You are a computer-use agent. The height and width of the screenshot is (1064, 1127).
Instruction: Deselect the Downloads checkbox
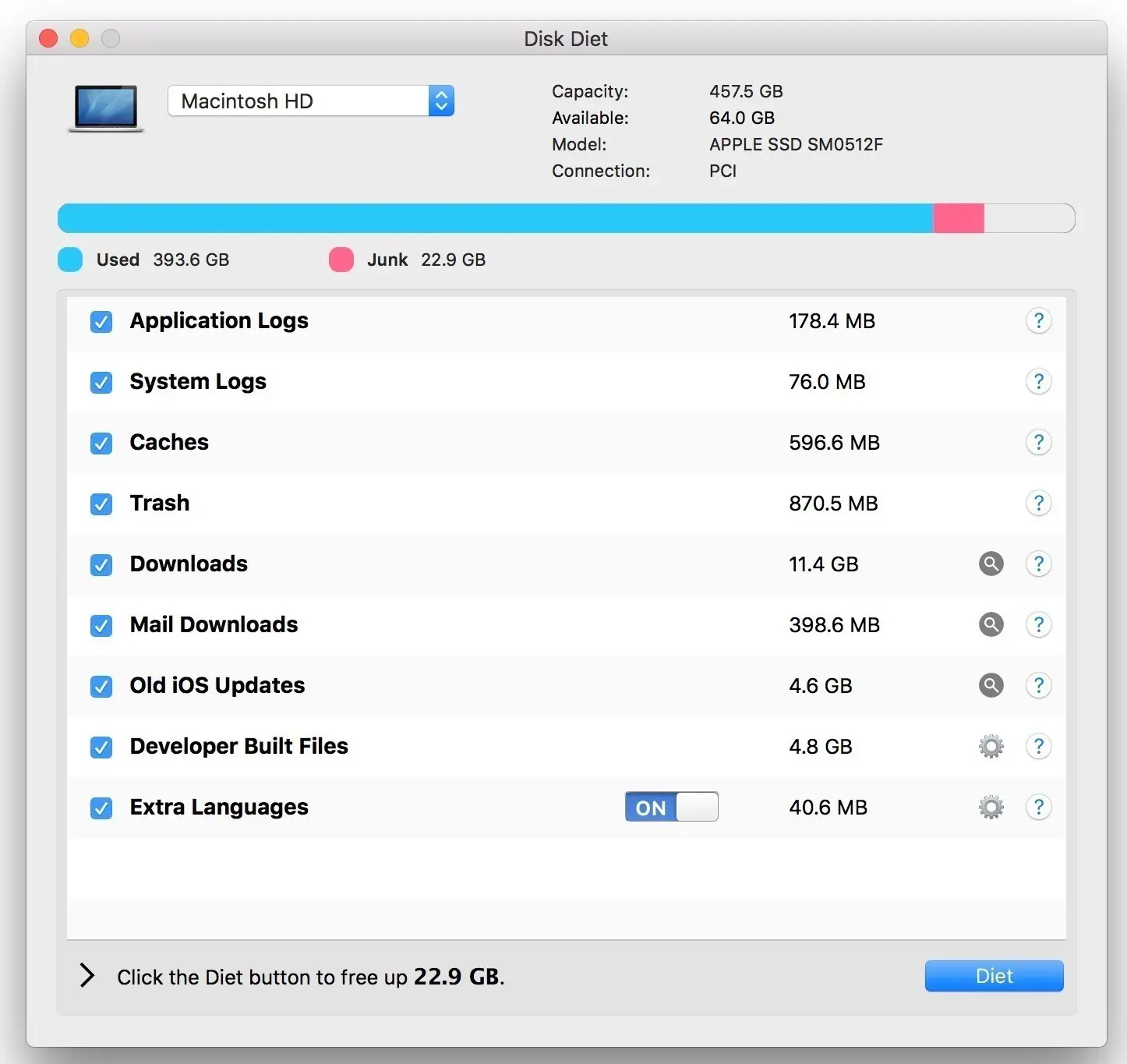101,564
